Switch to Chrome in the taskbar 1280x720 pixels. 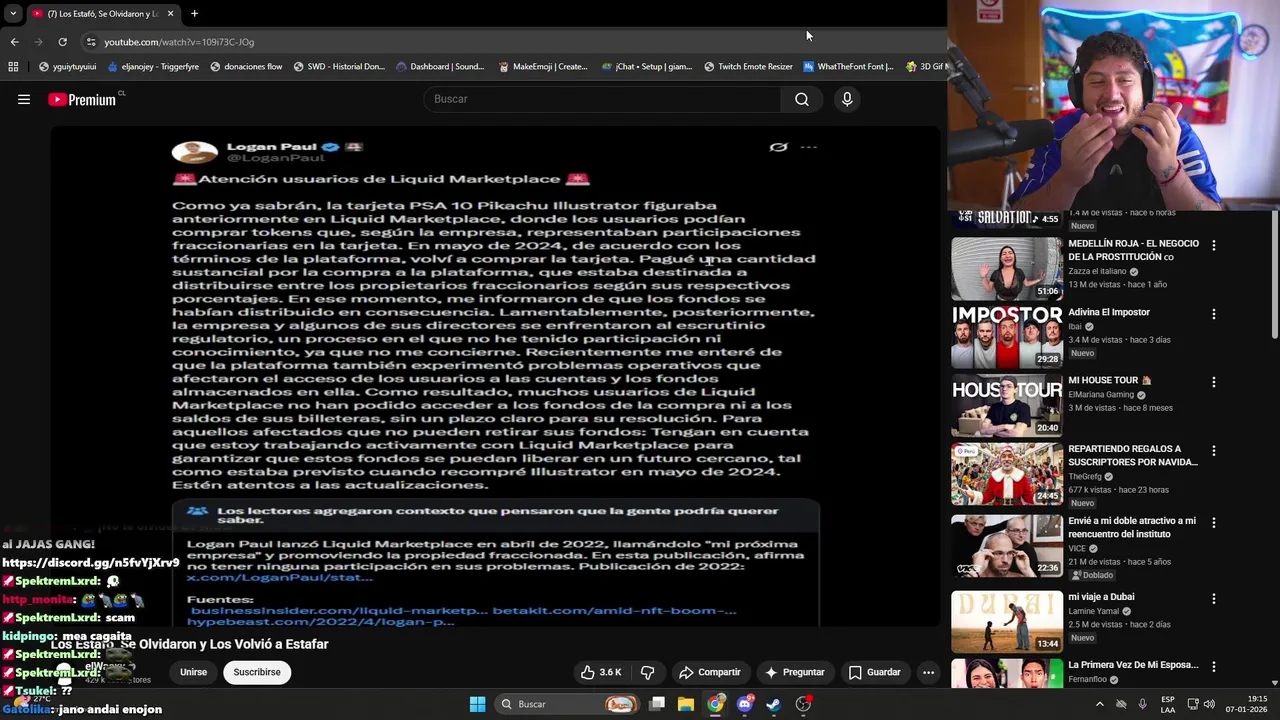tap(715, 704)
